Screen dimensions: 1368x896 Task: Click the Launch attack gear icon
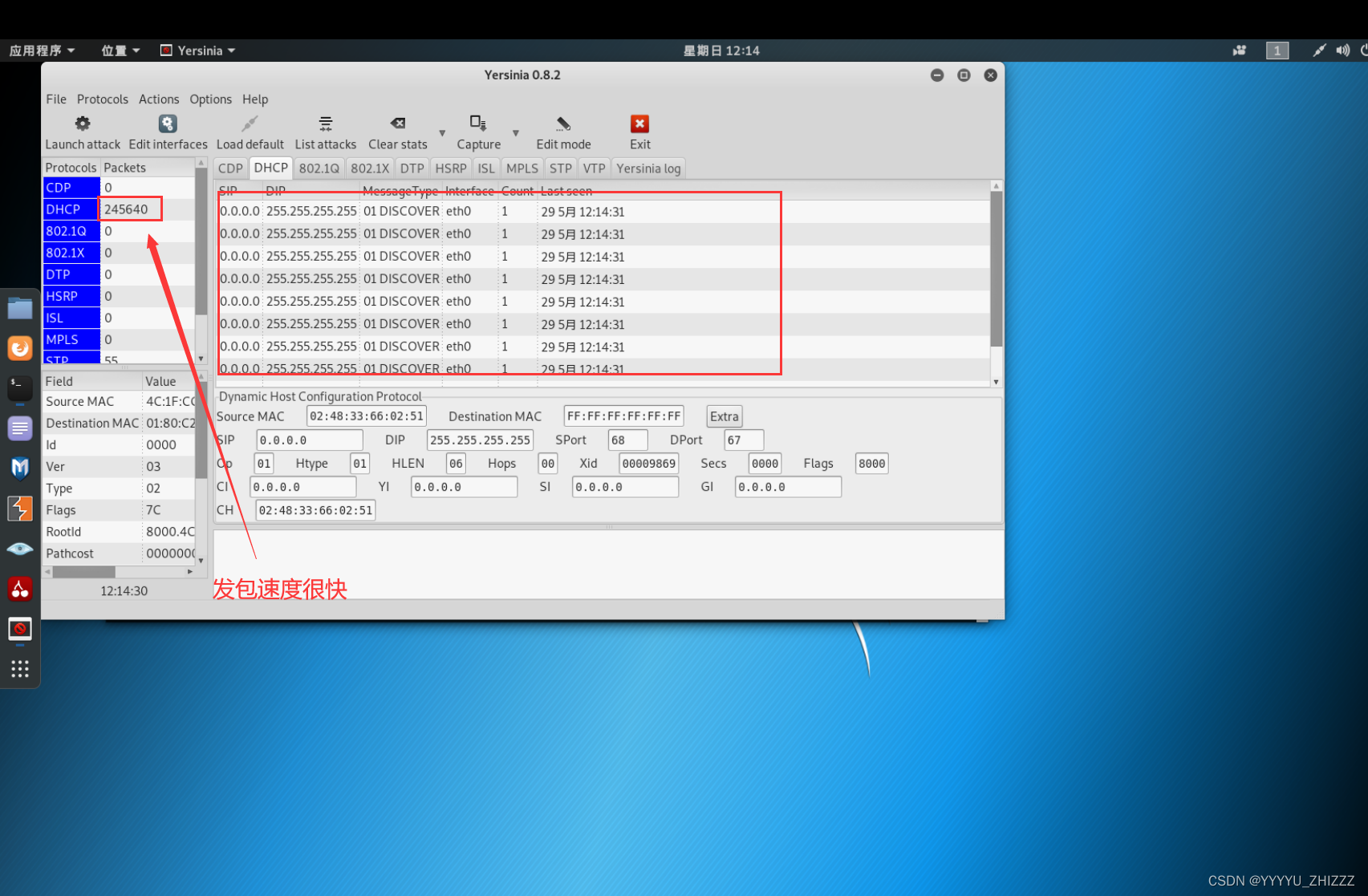tap(83, 124)
